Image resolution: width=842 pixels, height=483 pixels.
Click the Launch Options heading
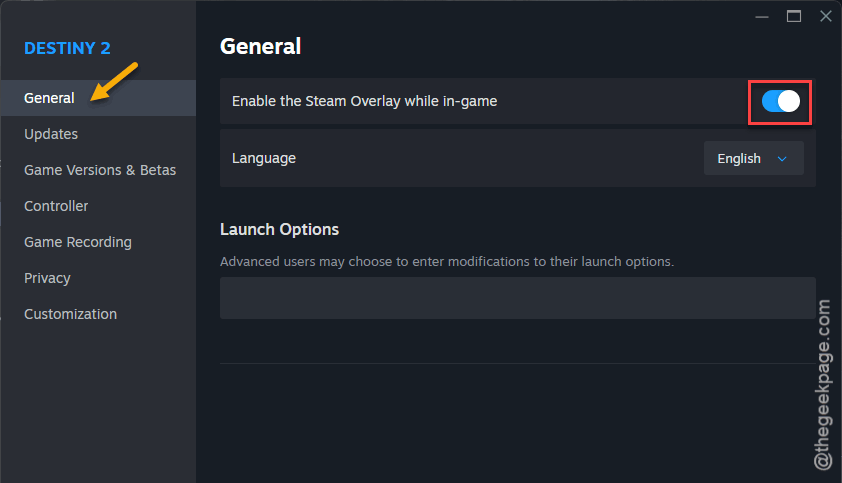279,229
